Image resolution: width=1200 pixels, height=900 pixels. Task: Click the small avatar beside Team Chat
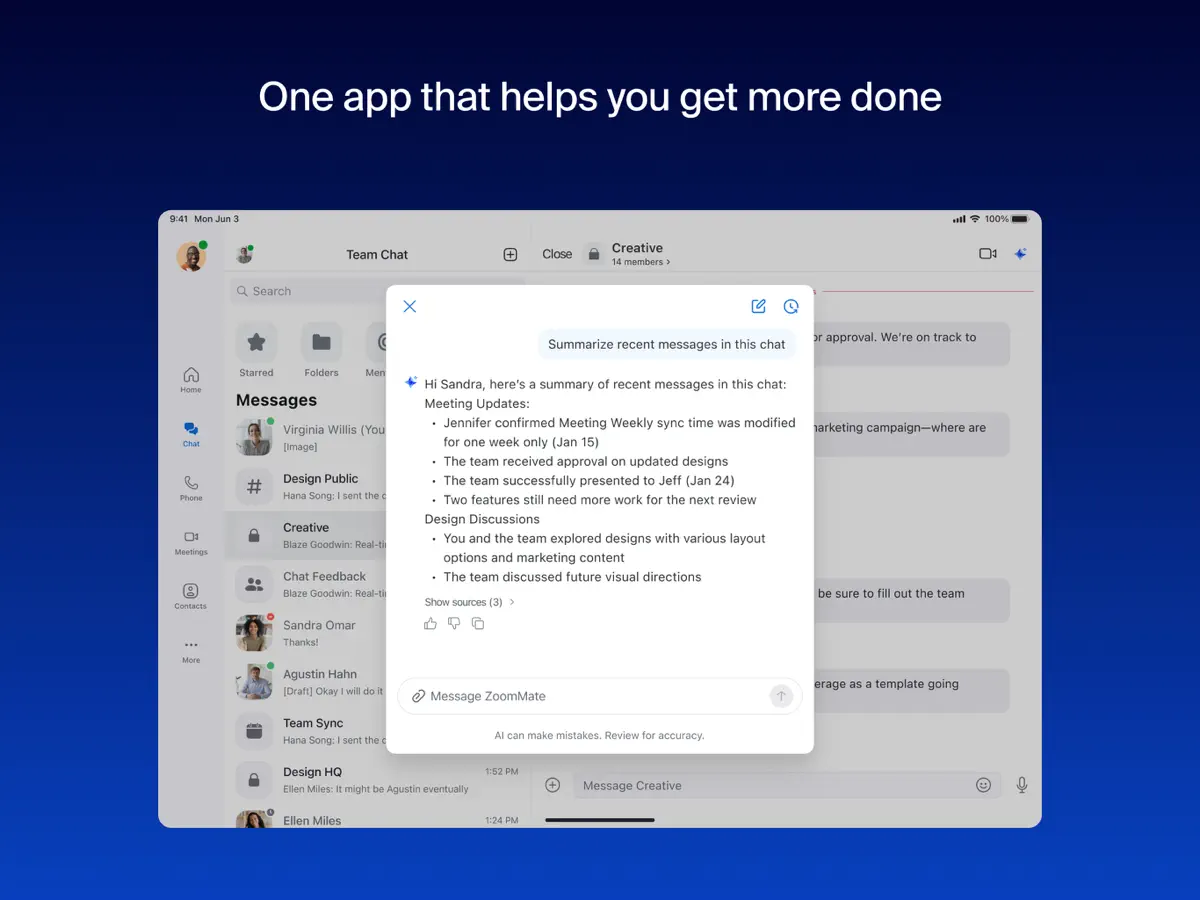pos(244,254)
